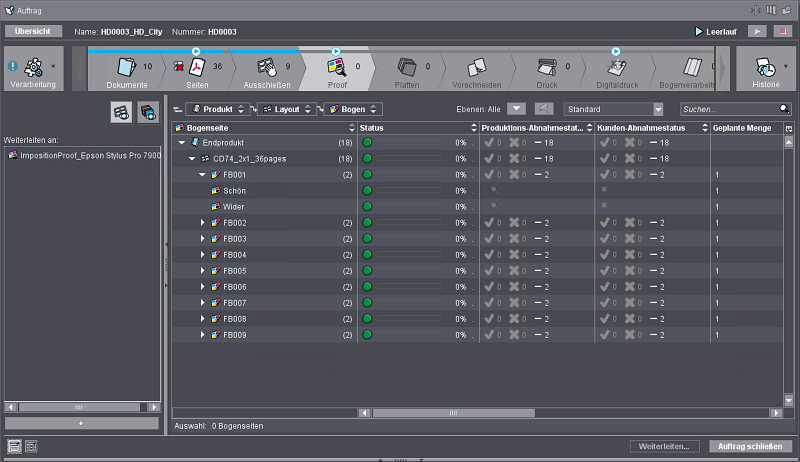Click the Weiterleiten... button
Viewport: 800px width, 462px height.
(x=664, y=446)
